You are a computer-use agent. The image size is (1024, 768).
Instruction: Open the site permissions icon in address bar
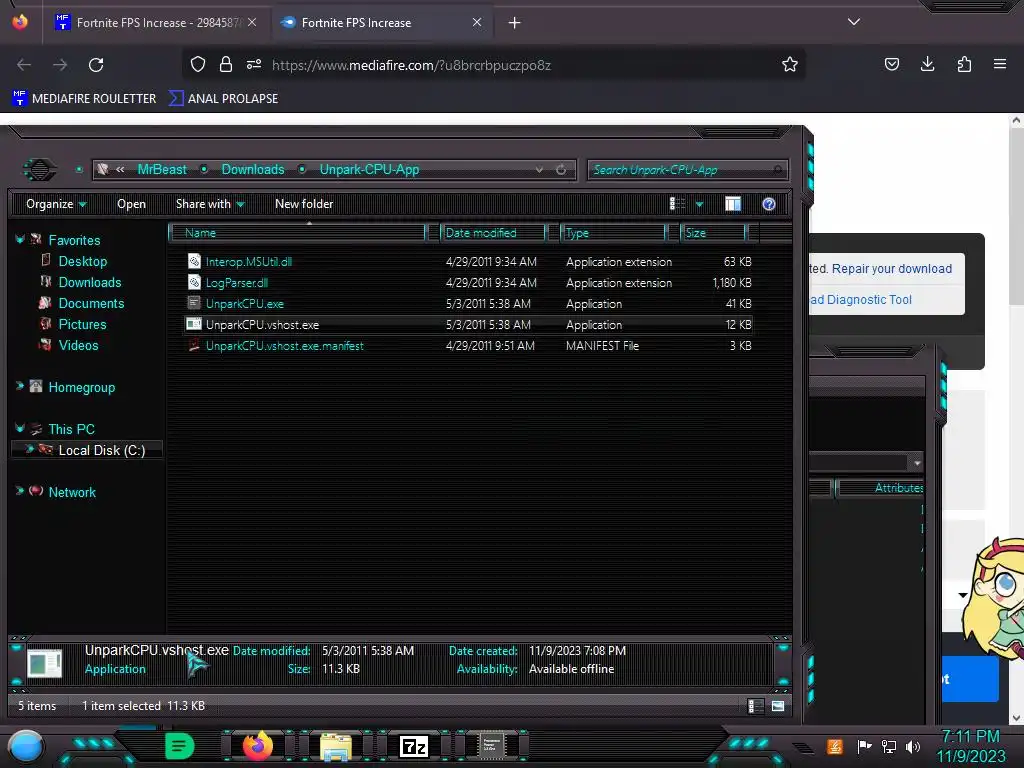[x=254, y=64]
